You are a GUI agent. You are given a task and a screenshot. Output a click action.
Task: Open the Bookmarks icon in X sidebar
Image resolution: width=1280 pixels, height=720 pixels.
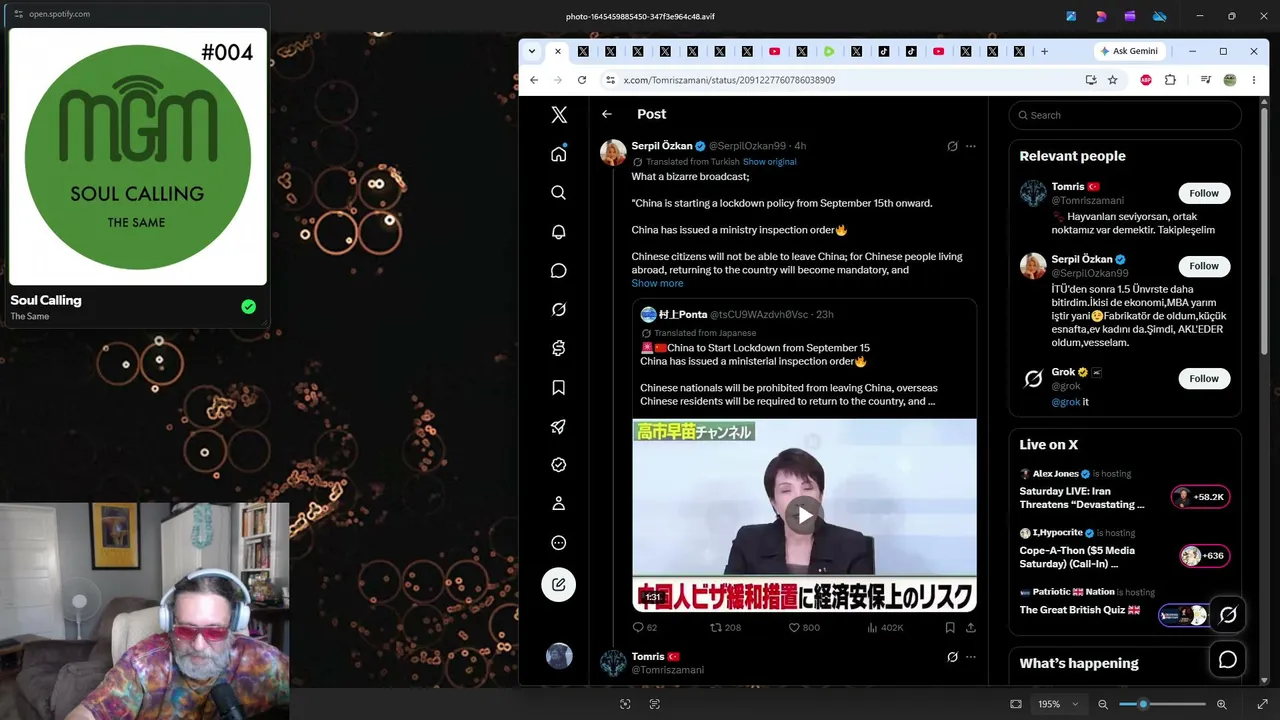point(559,388)
